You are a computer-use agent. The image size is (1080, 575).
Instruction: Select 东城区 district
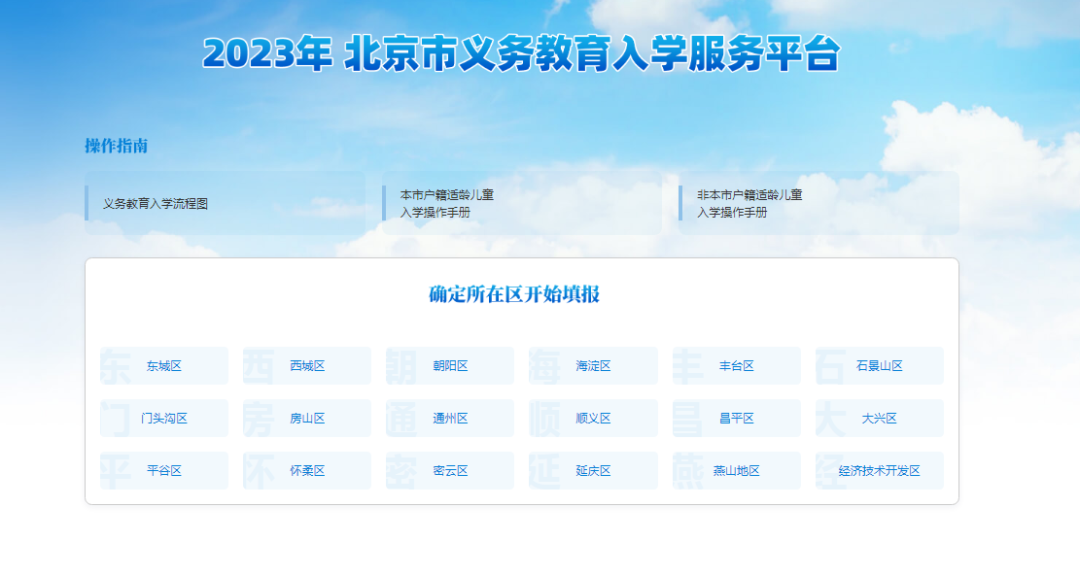pos(164,366)
